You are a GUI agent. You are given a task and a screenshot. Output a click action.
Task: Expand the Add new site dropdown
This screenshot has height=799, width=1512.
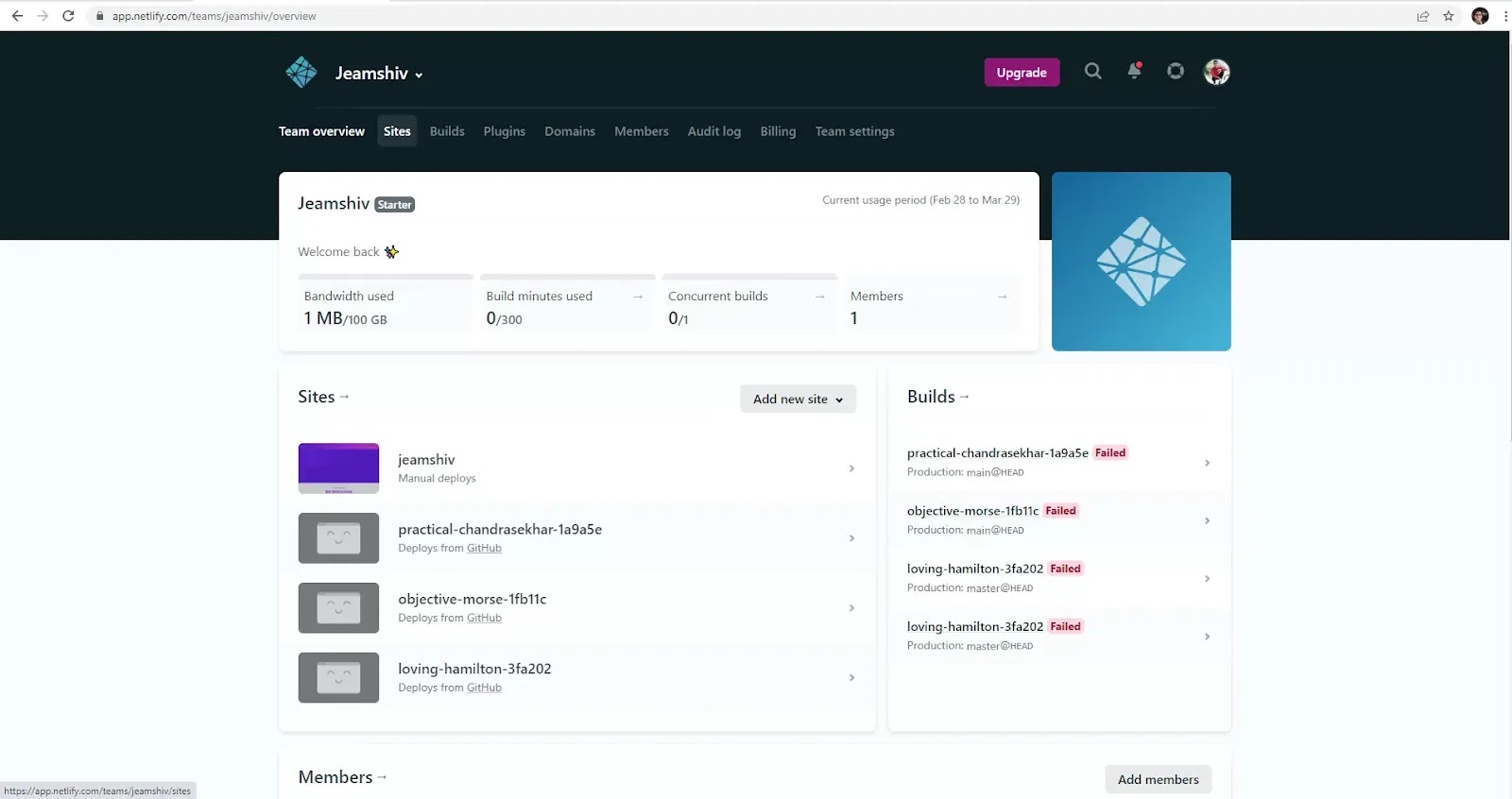point(799,399)
